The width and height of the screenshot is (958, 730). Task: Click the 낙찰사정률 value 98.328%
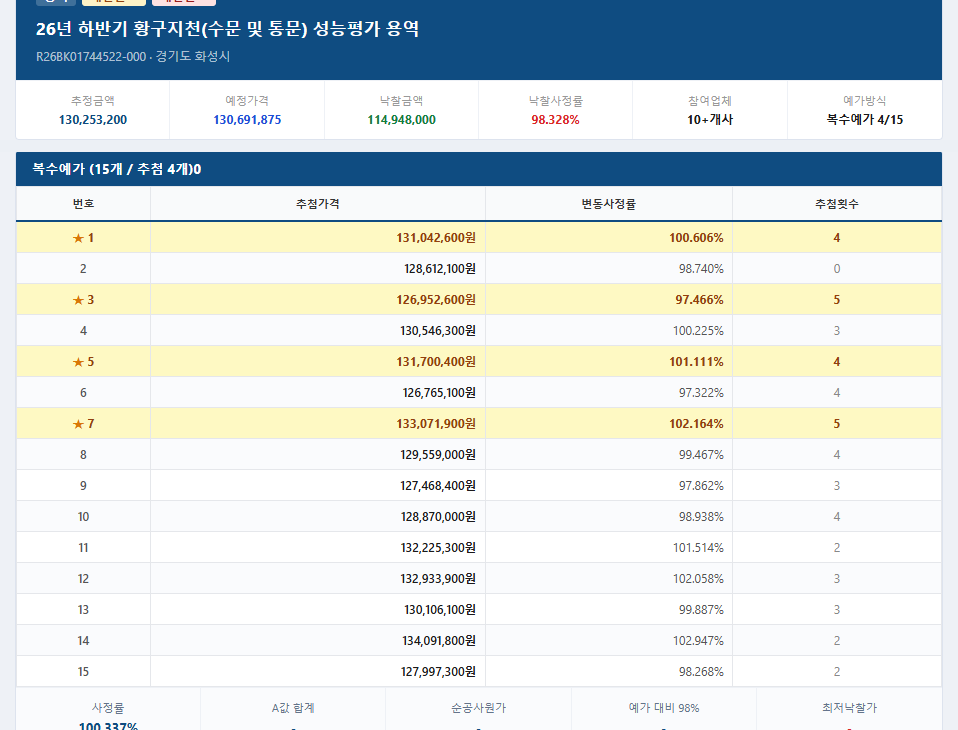[555, 120]
